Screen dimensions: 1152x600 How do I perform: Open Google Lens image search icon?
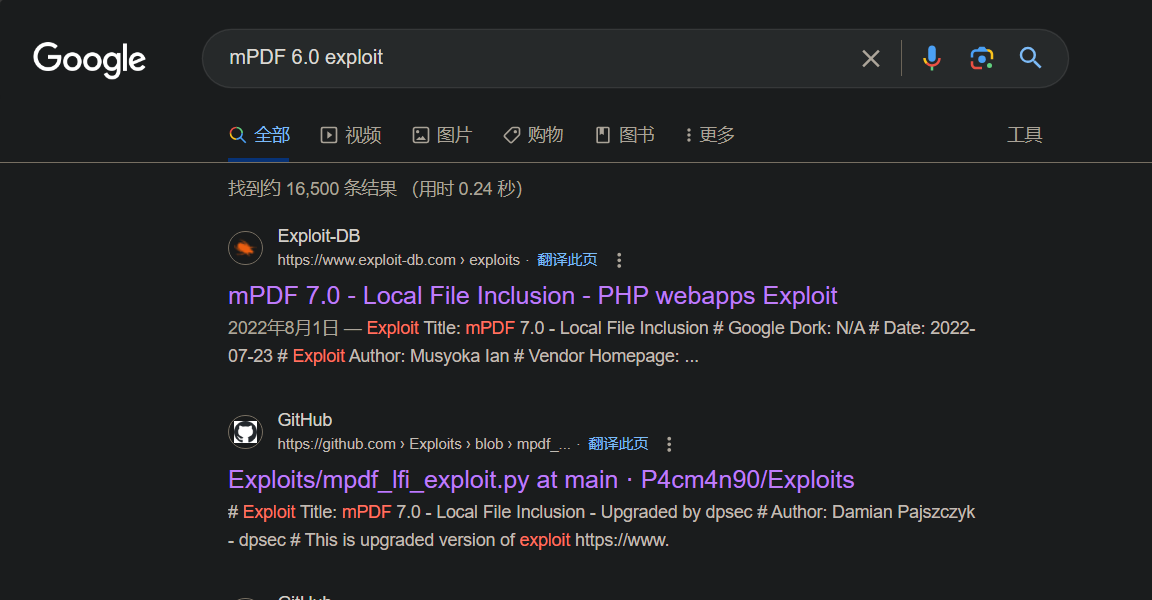982,58
